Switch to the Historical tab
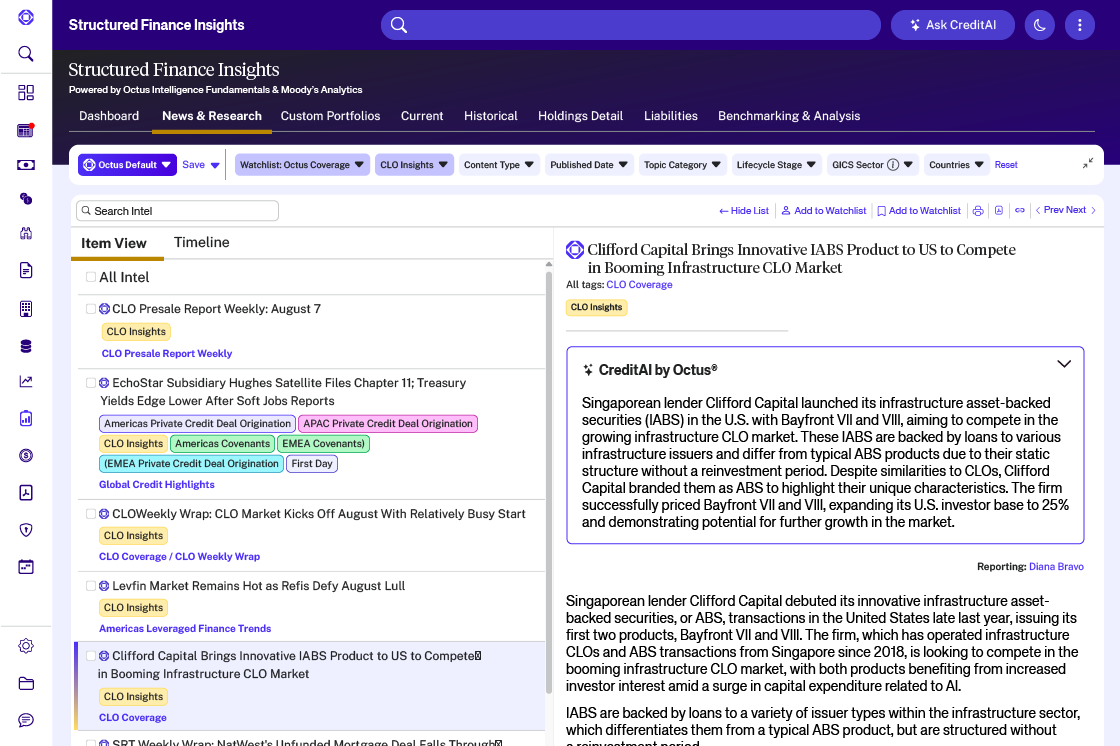The image size is (1120, 746). click(x=491, y=116)
